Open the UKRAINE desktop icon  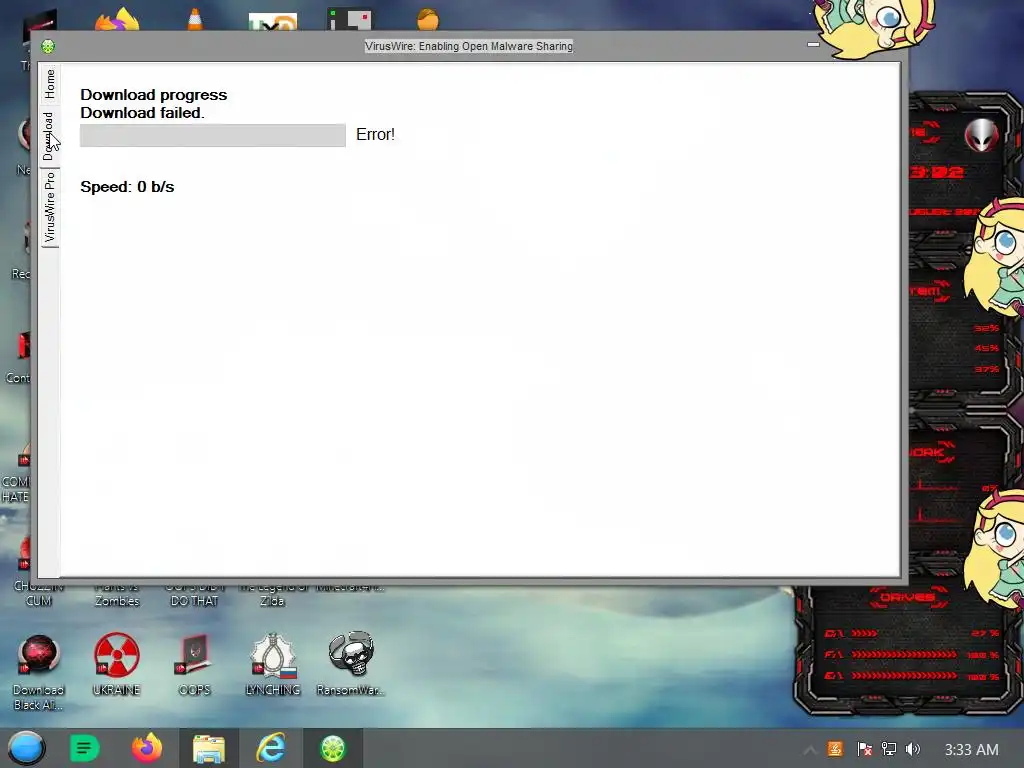[116, 664]
